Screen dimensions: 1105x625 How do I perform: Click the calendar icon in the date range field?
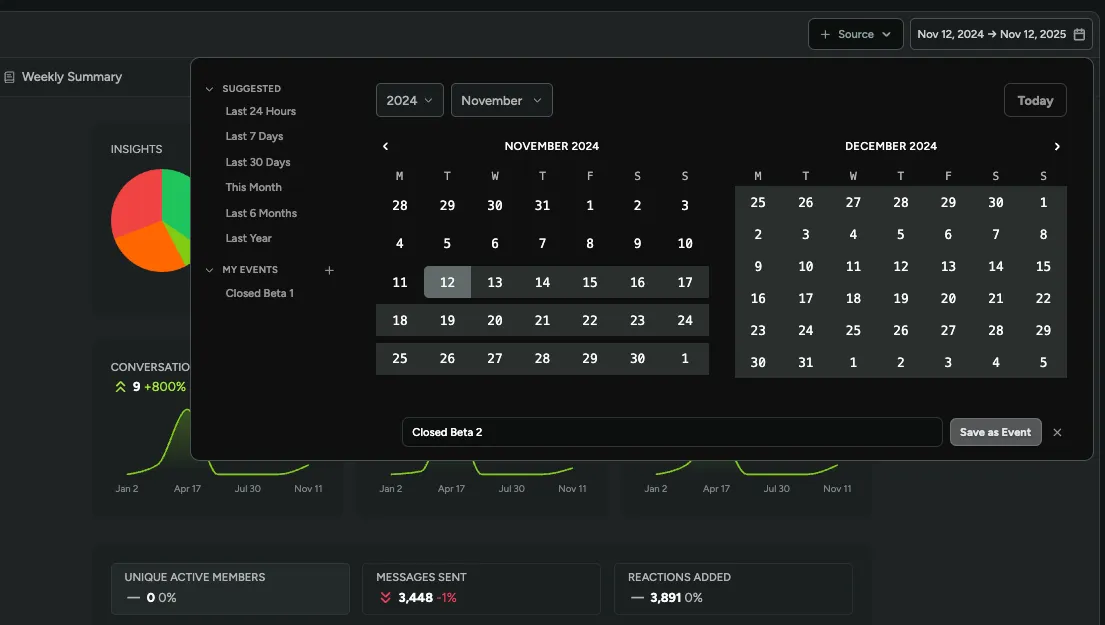(x=1080, y=33)
